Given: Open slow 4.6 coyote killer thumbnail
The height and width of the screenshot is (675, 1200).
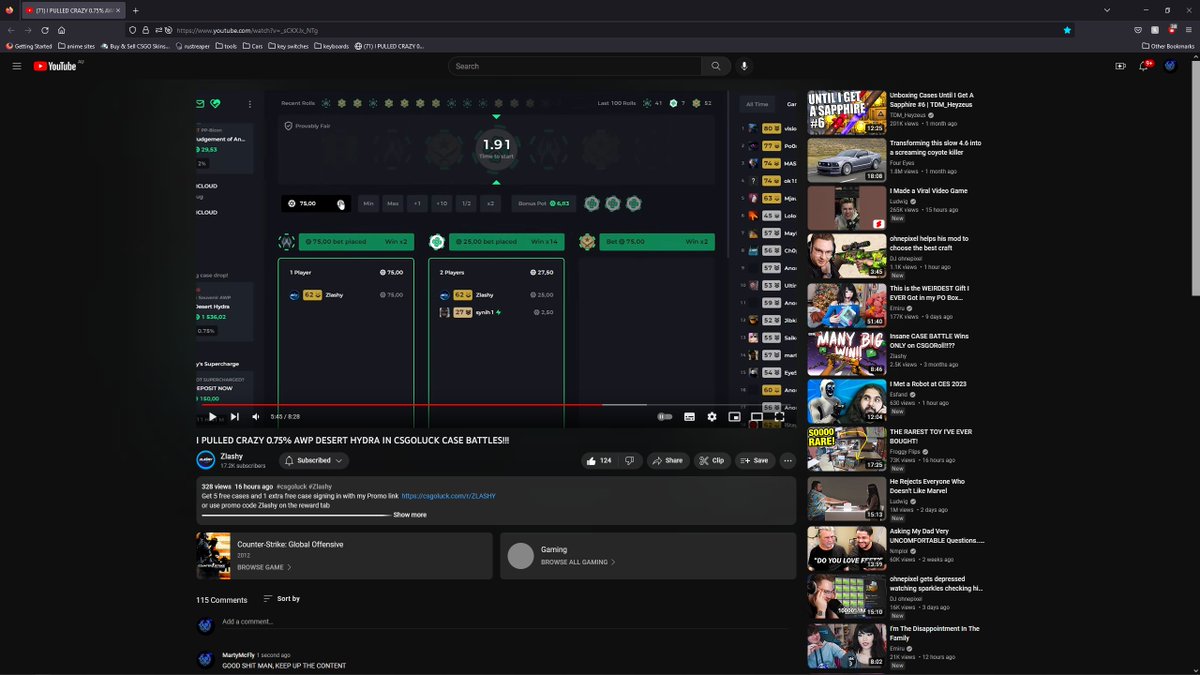Looking at the screenshot, I should coord(846,160).
